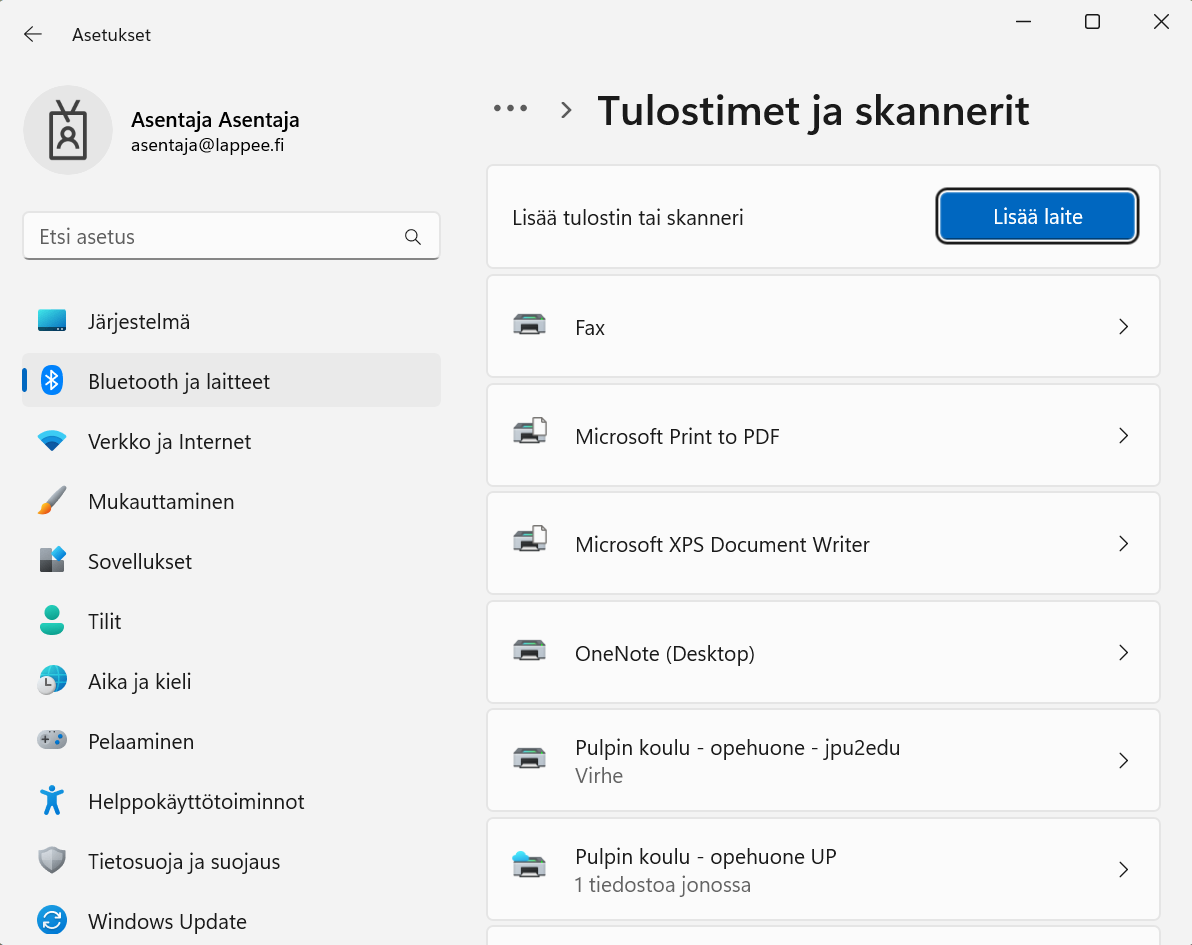
Task: Click the OneNote (Desktop) printer icon
Action: (x=529, y=651)
